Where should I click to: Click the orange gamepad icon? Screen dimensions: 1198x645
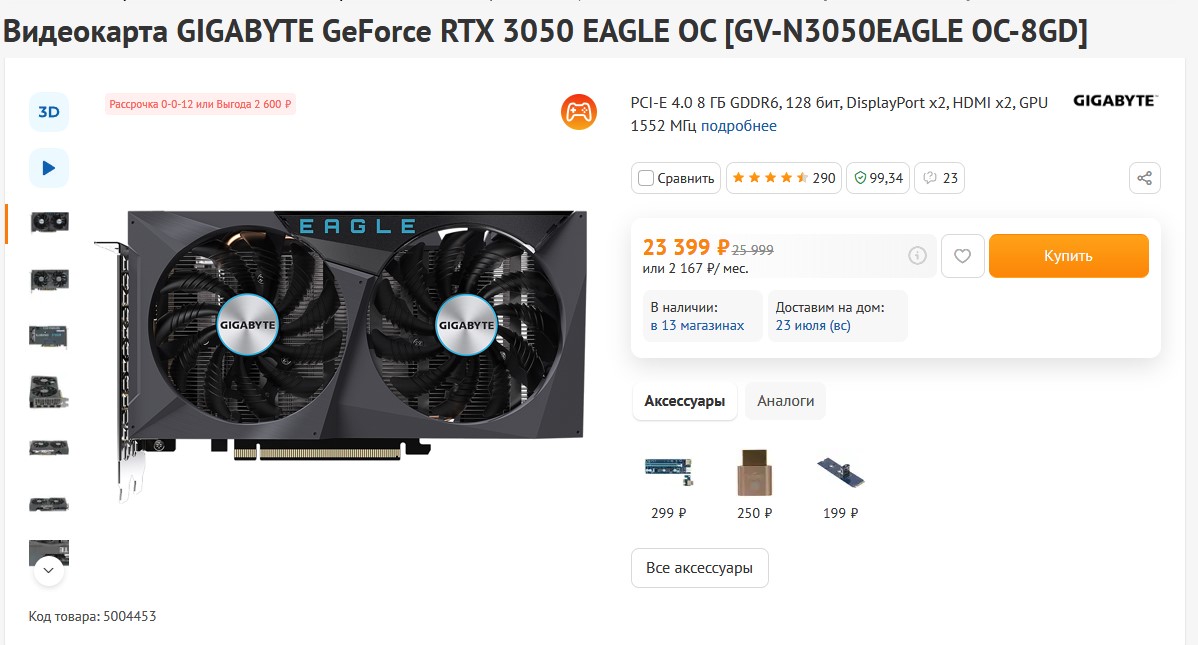click(578, 112)
